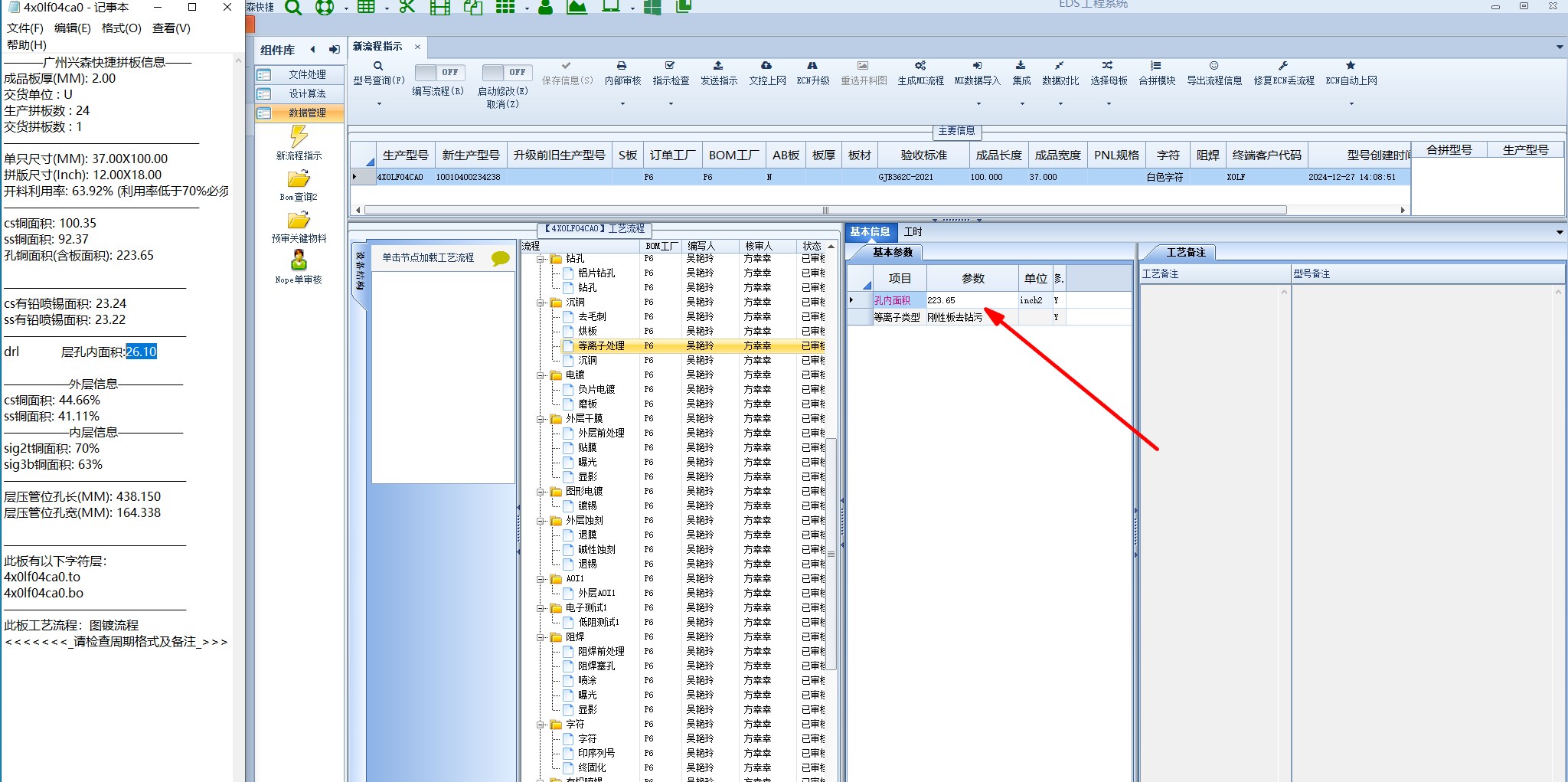Collapse the 阻焊 tree folder
The width and height of the screenshot is (1568, 782).
point(541,637)
